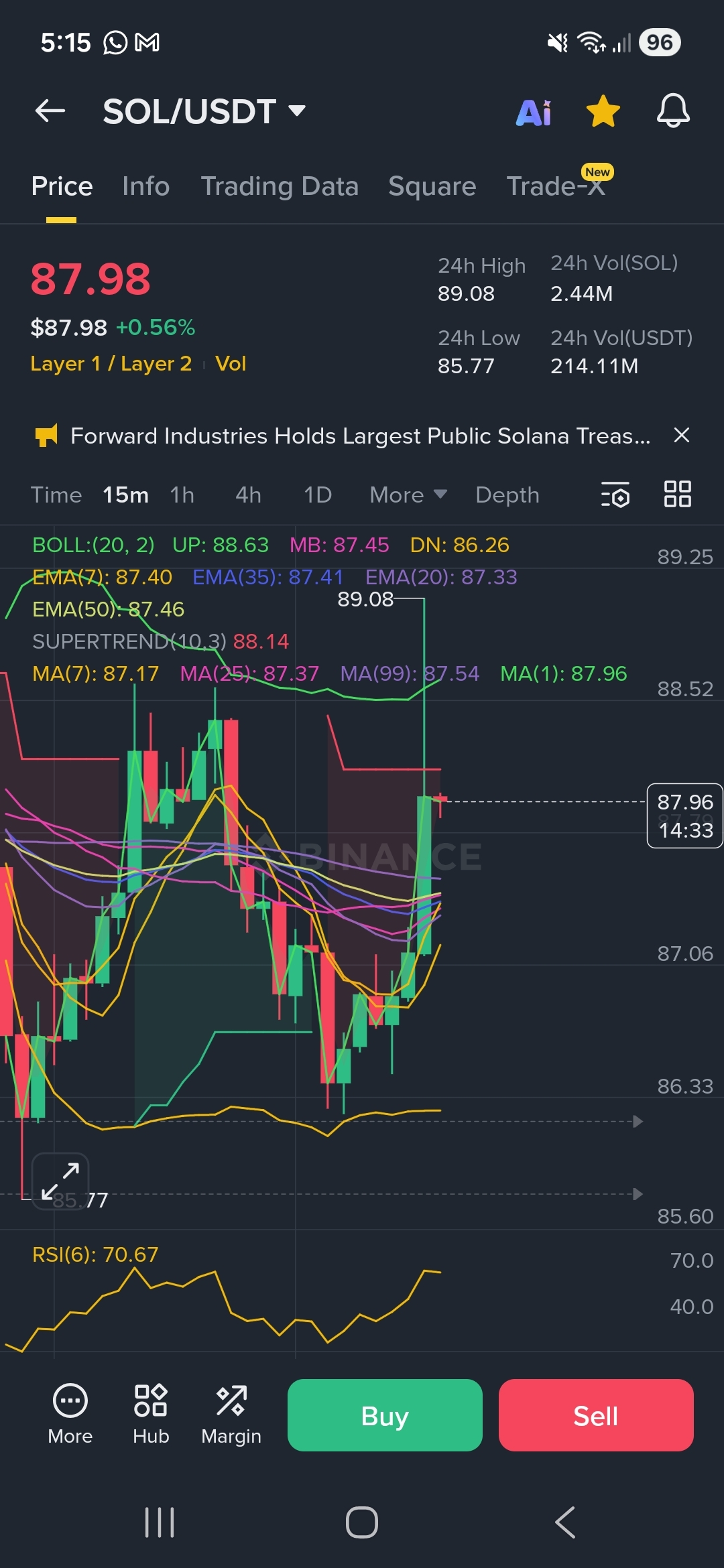Open the More menu icon
This screenshot has width=724, height=1568.
(70, 1414)
